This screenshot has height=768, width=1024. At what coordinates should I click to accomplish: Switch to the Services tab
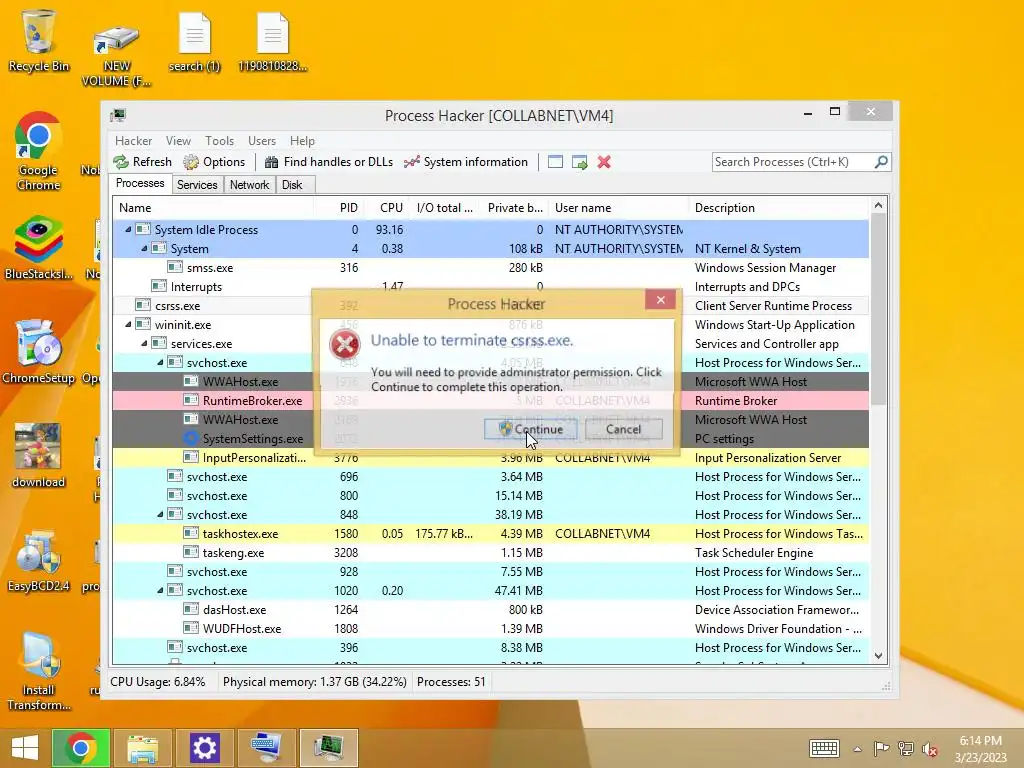point(197,185)
